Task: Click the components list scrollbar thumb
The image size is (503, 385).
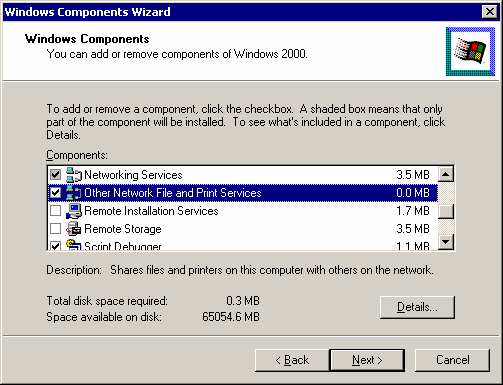Action: tap(446, 211)
